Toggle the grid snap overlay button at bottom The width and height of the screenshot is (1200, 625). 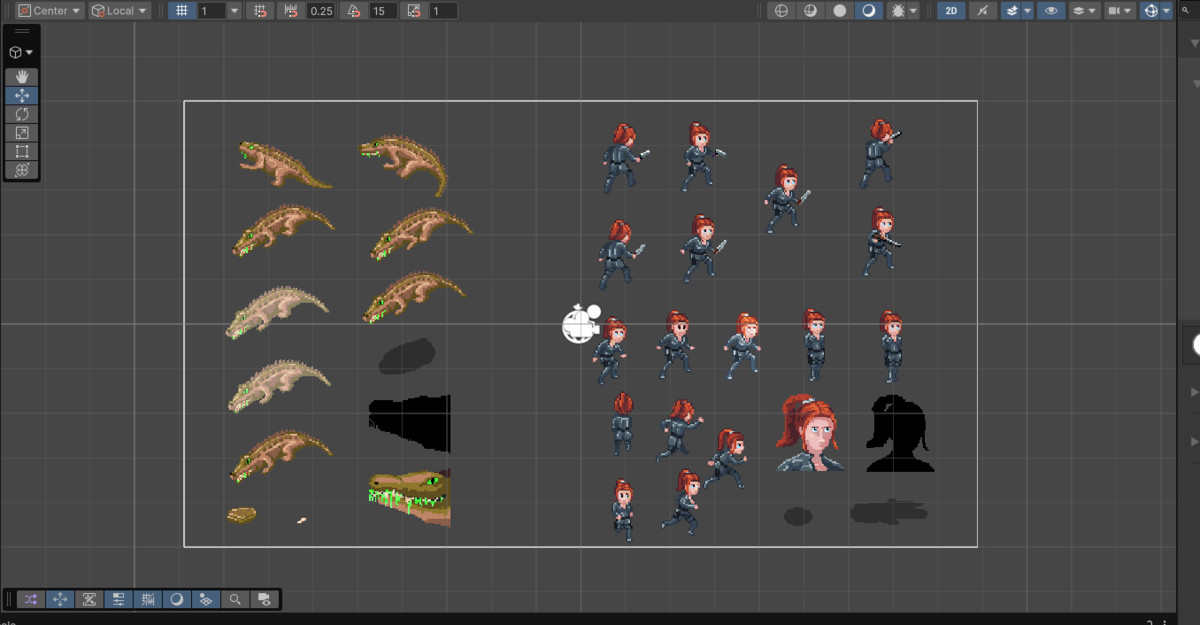tap(148, 599)
